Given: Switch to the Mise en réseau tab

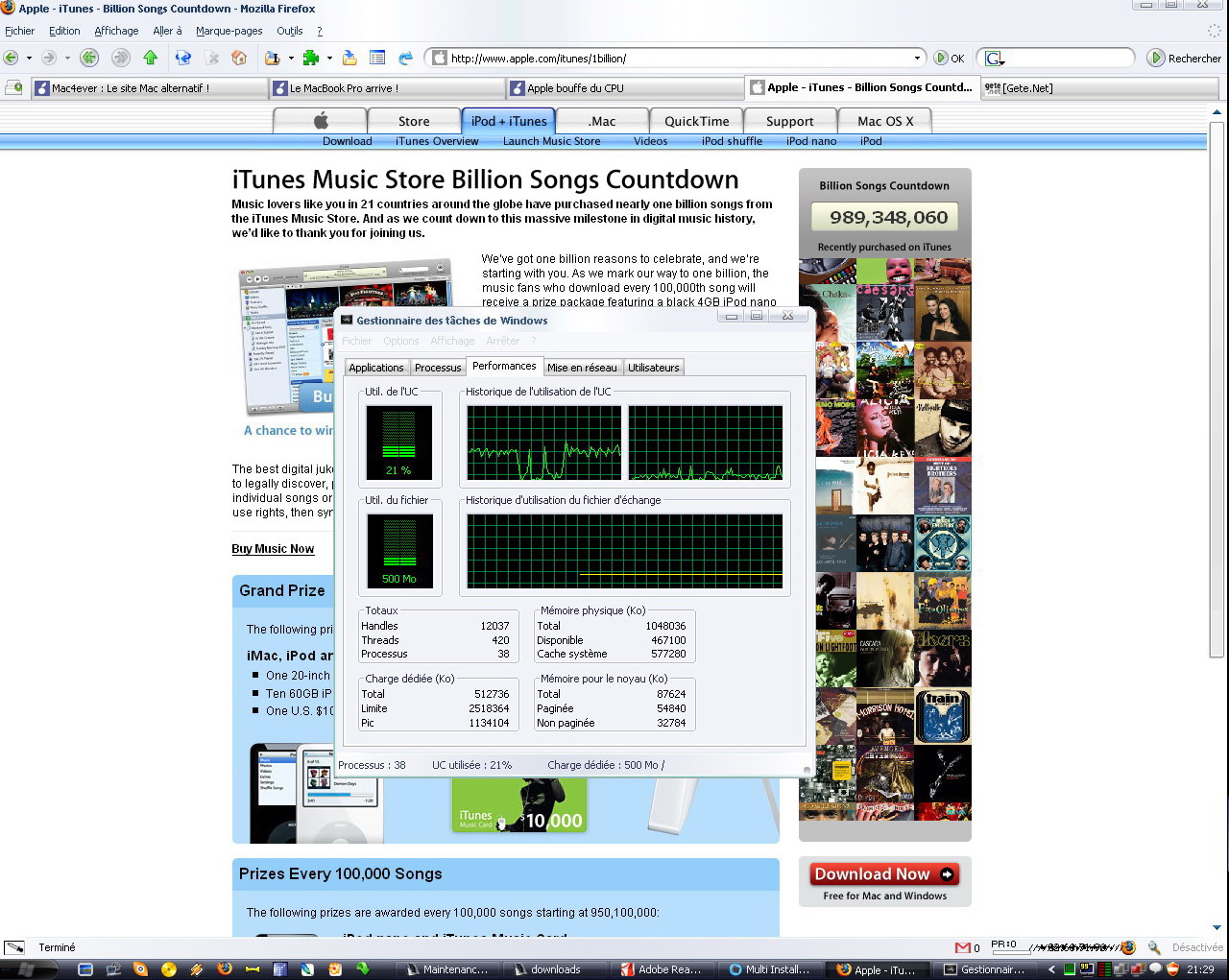Looking at the screenshot, I should (582, 368).
